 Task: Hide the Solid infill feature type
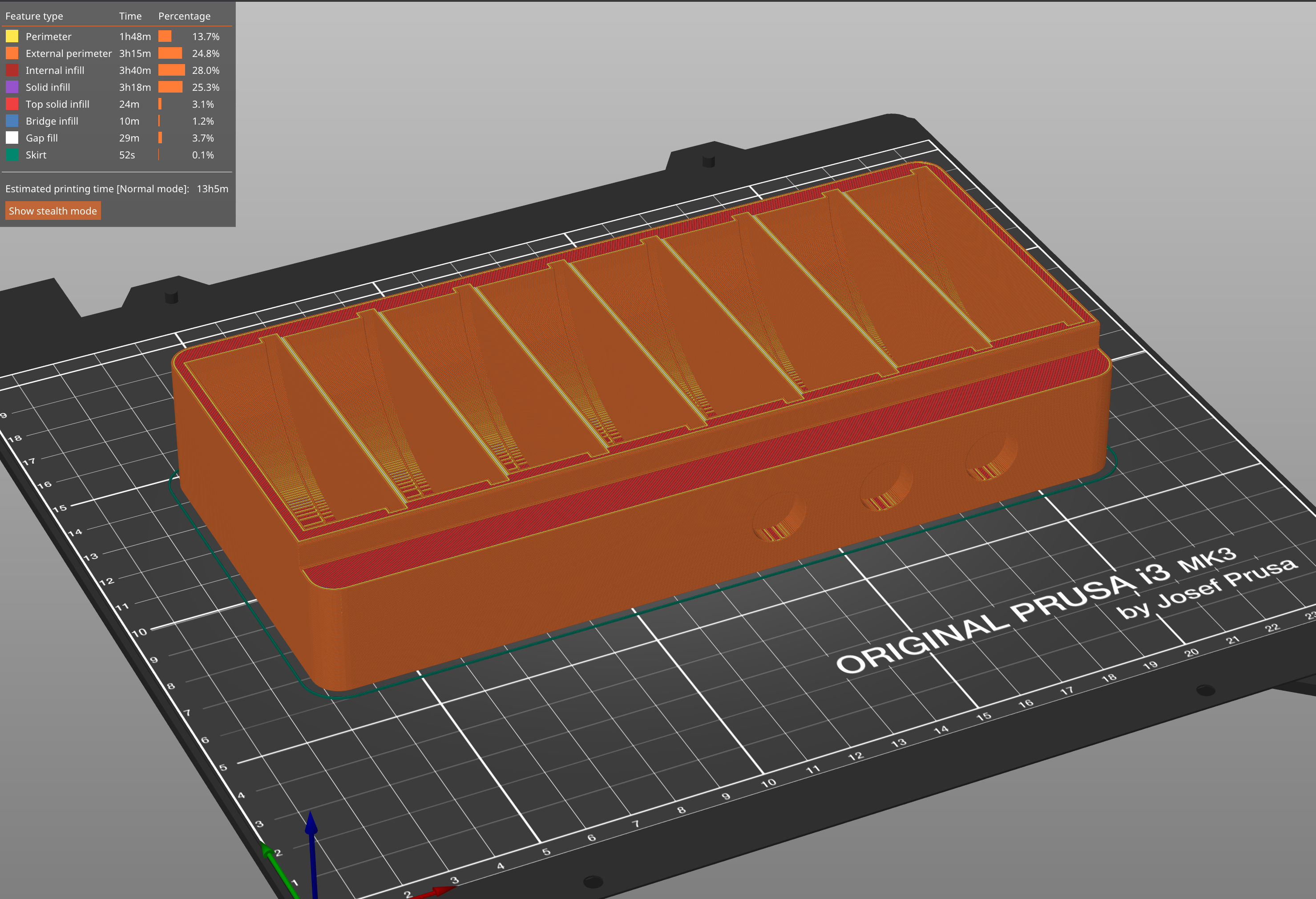48,87
